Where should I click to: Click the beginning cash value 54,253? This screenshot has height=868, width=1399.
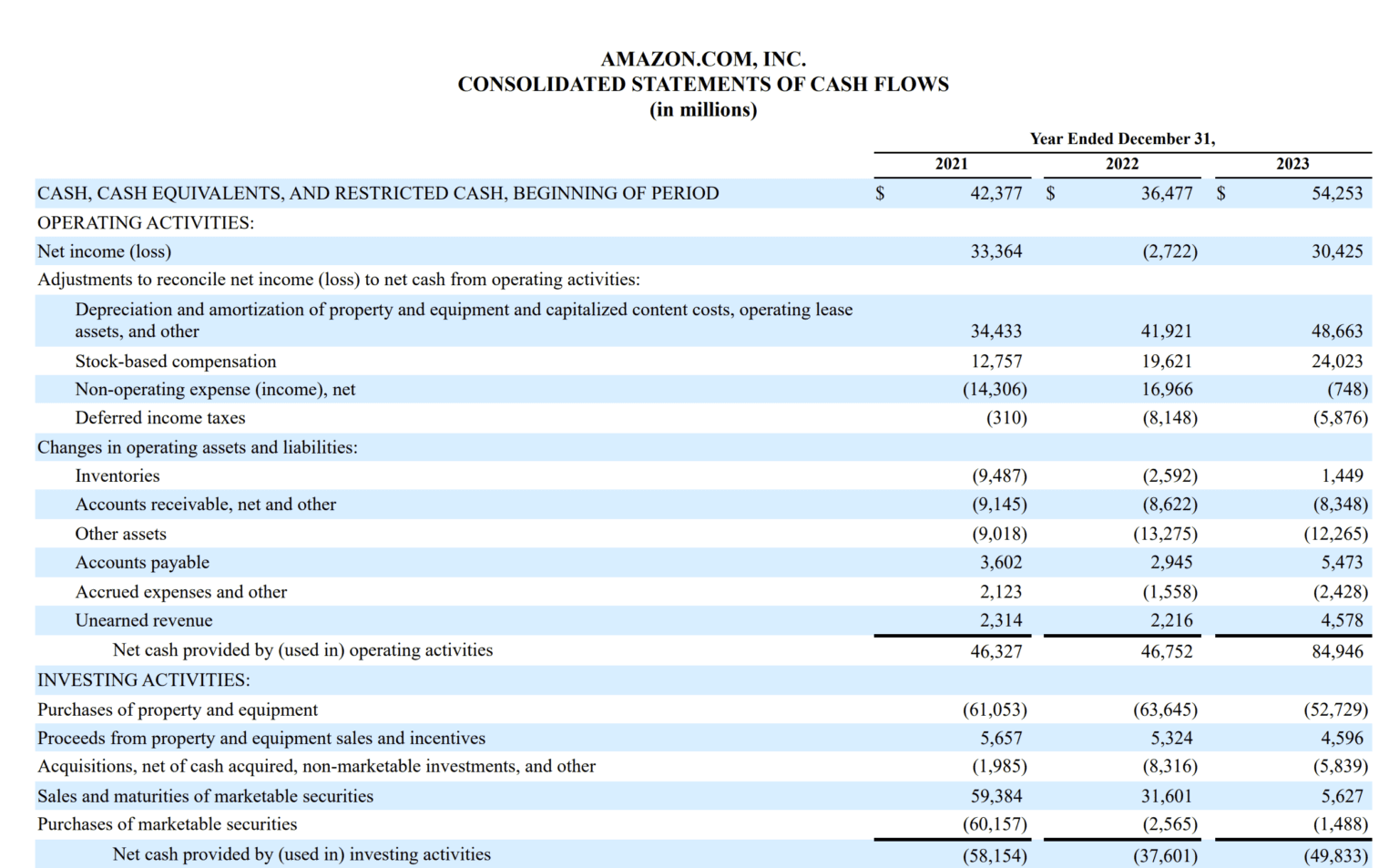[1337, 193]
